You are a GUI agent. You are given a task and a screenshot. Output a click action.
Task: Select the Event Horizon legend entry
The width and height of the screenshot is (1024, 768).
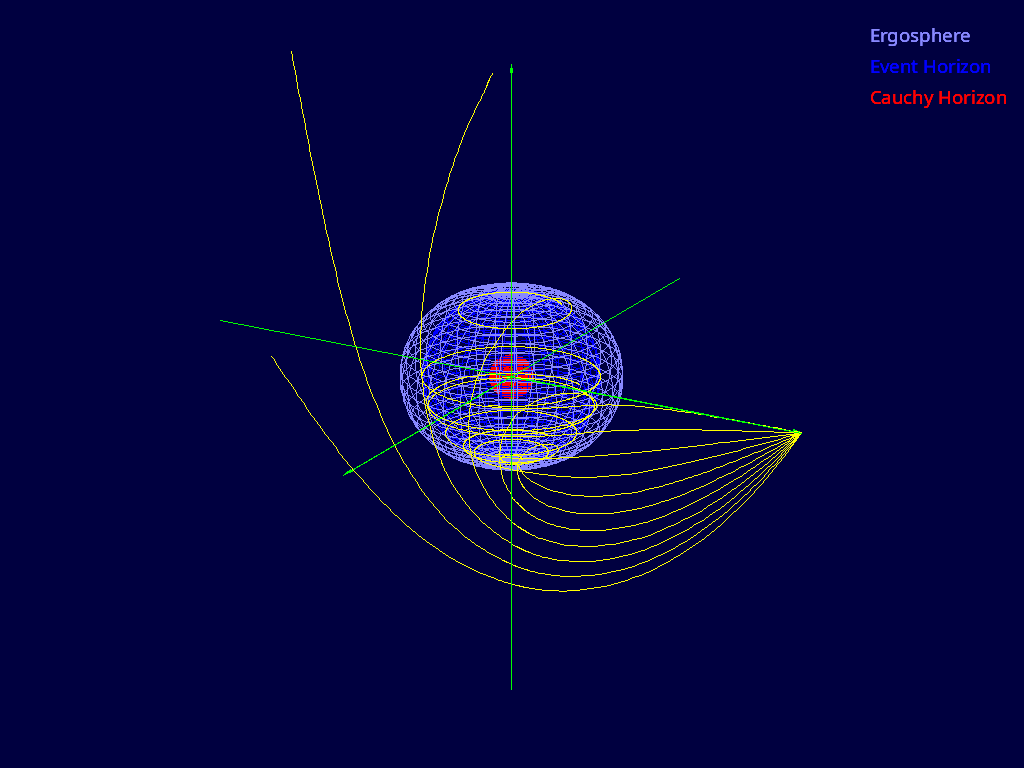tap(930, 67)
